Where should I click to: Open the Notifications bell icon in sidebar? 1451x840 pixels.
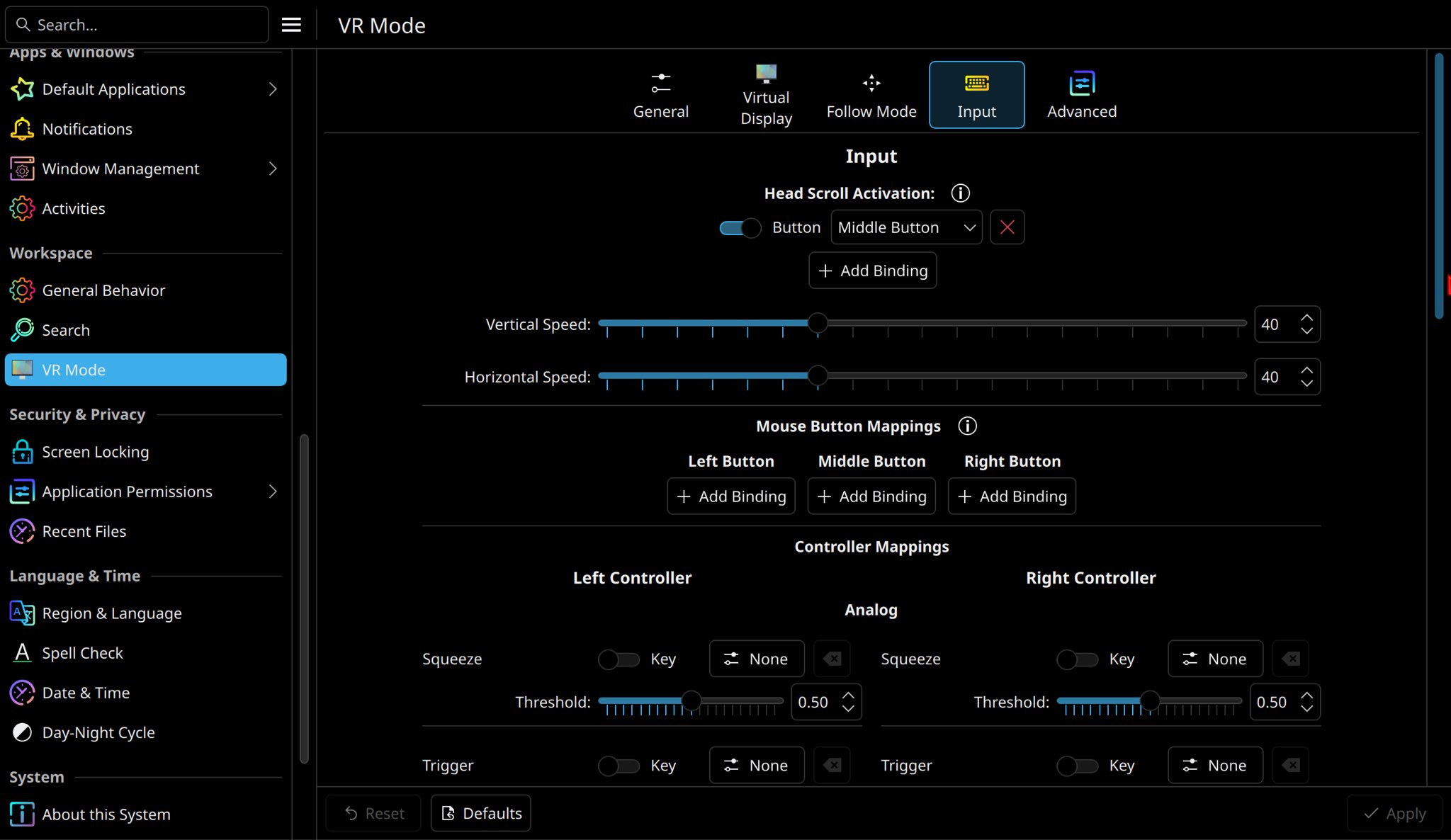pos(22,129)
